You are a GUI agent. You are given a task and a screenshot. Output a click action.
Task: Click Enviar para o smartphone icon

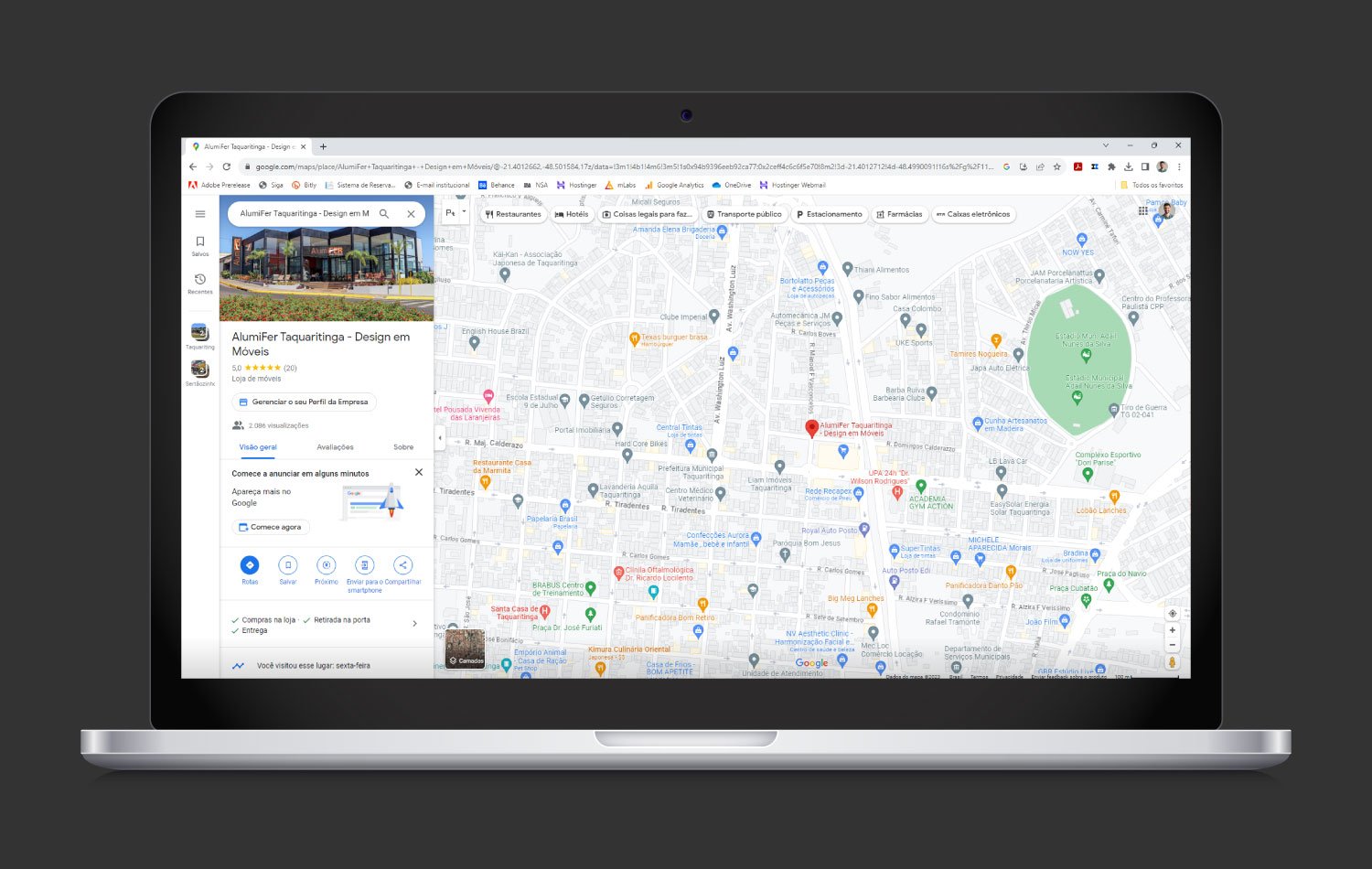(364, 565)
